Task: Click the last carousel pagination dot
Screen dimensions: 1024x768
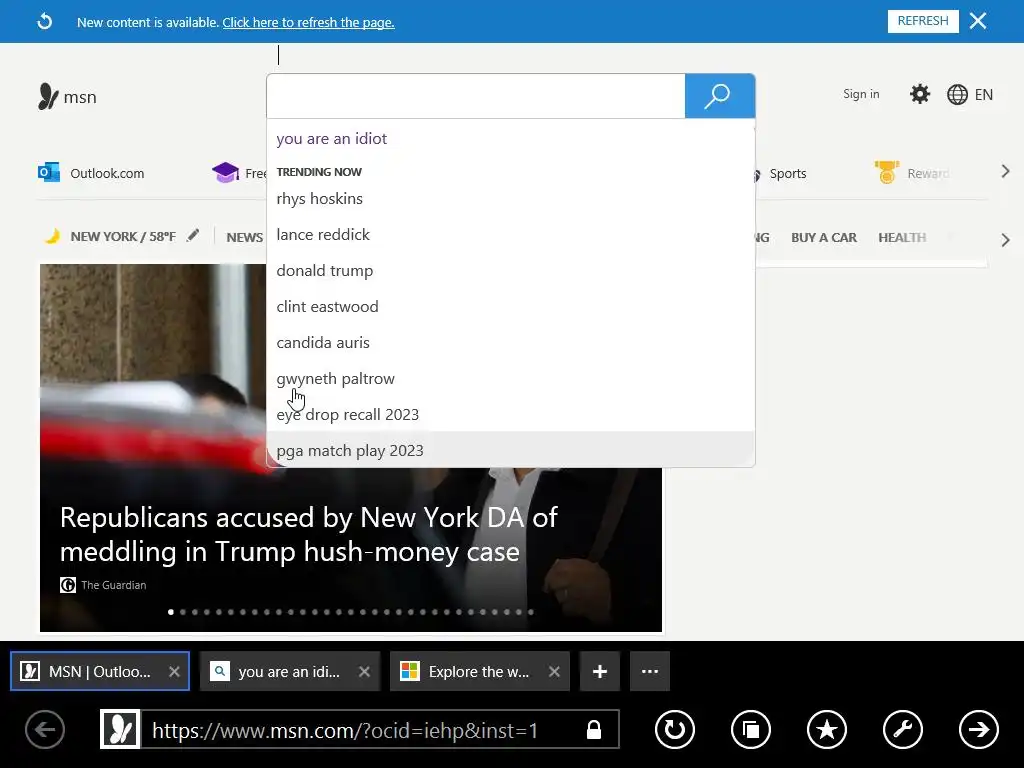Action: point(531,612)
